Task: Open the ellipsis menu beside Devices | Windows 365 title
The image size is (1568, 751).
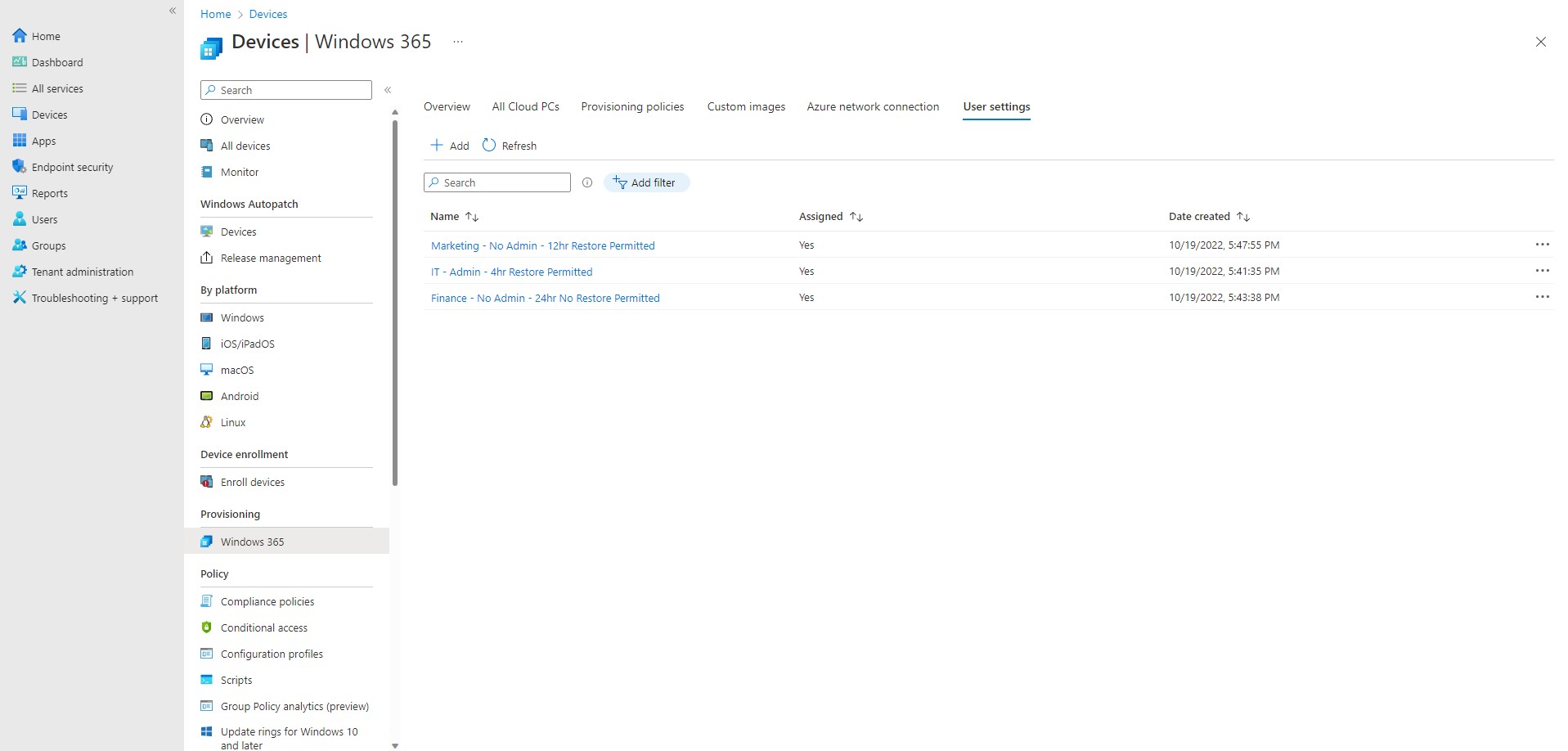Action: pos(457,42)
